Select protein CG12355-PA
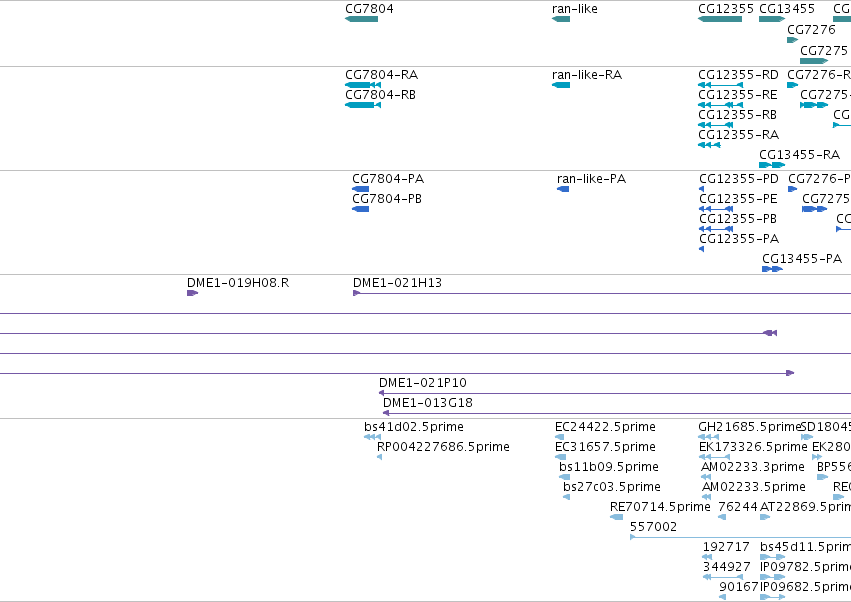Viewport: 851px width, 602px height. click(x=739, y=239)
